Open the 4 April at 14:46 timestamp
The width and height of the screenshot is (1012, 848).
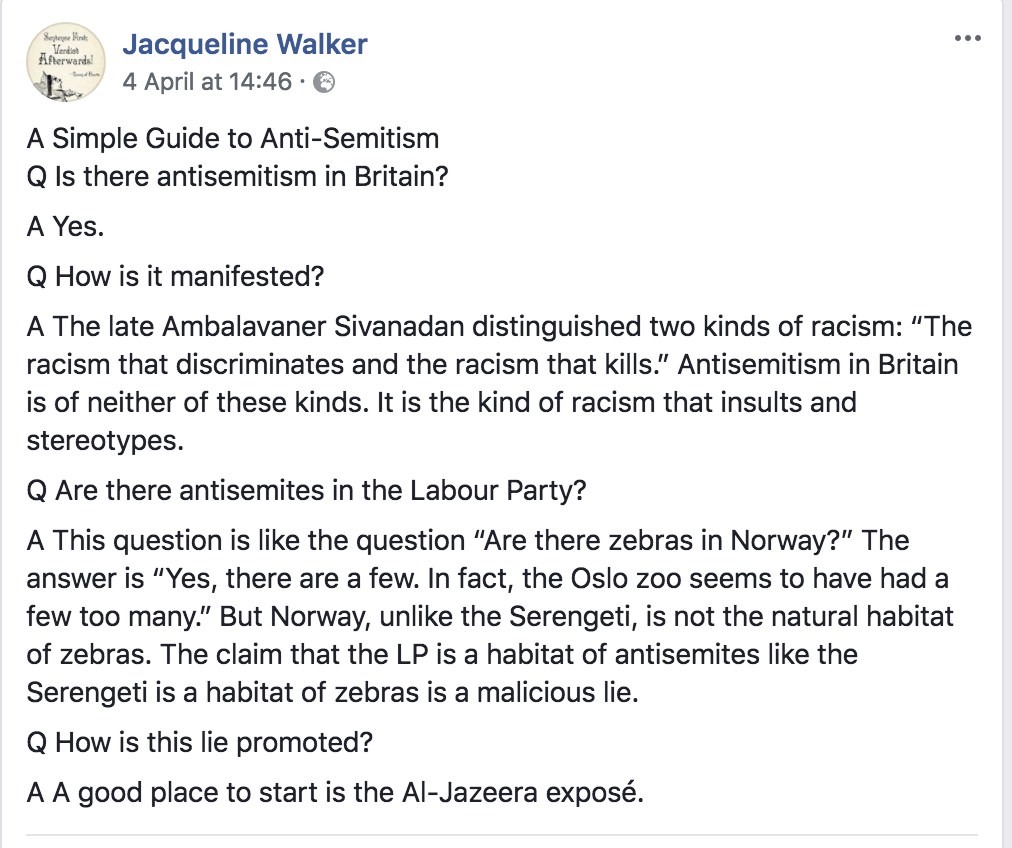[206, 82]
